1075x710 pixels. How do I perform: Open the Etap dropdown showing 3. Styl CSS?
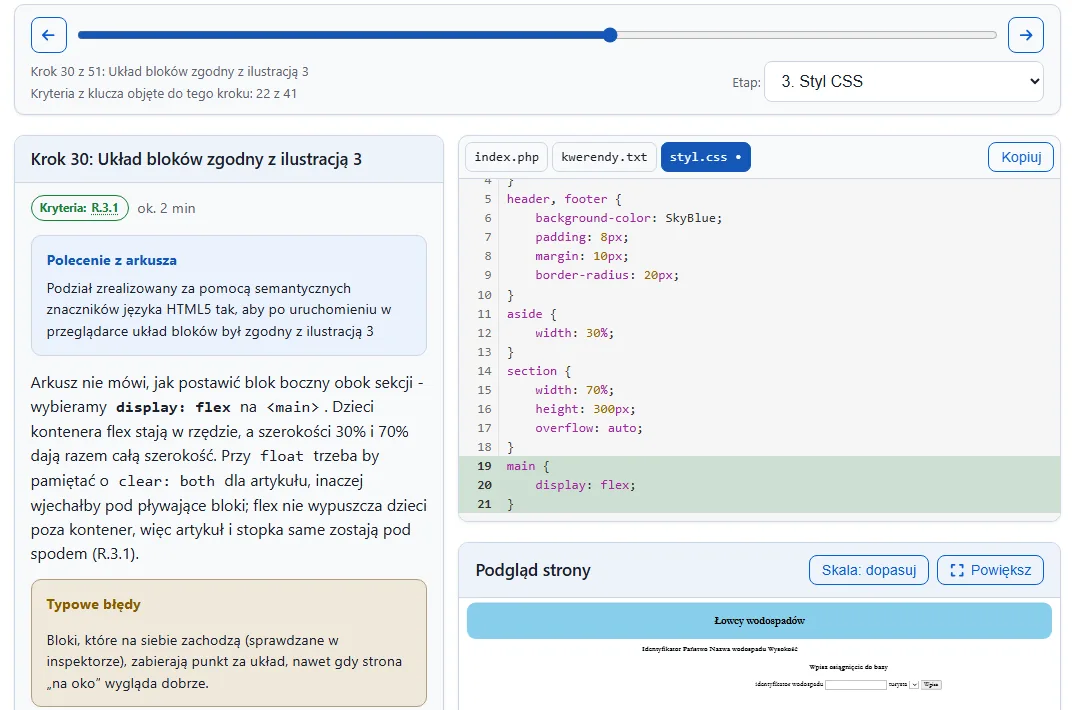click(x=904, y=82)
